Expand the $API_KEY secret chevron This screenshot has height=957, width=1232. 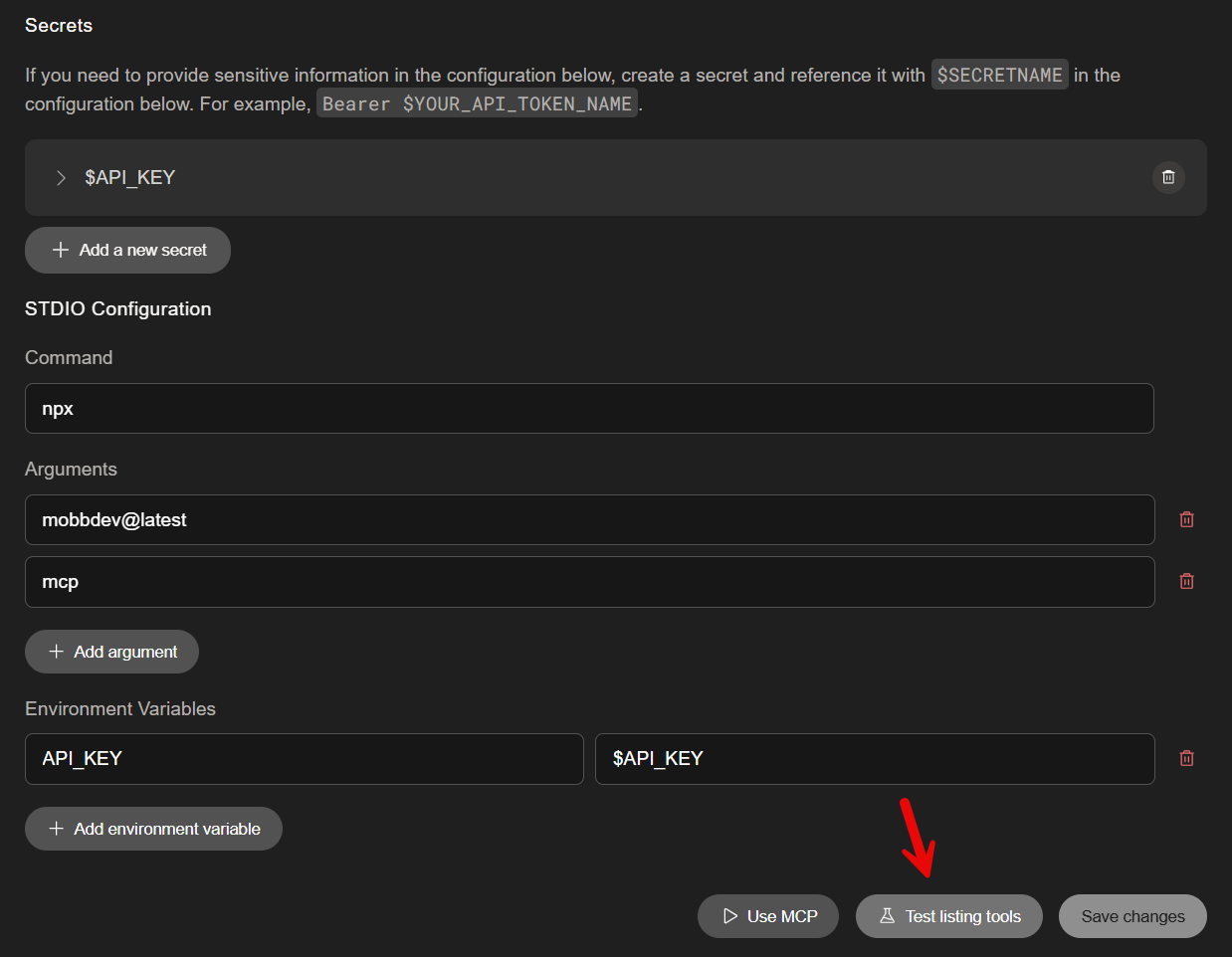61,178
